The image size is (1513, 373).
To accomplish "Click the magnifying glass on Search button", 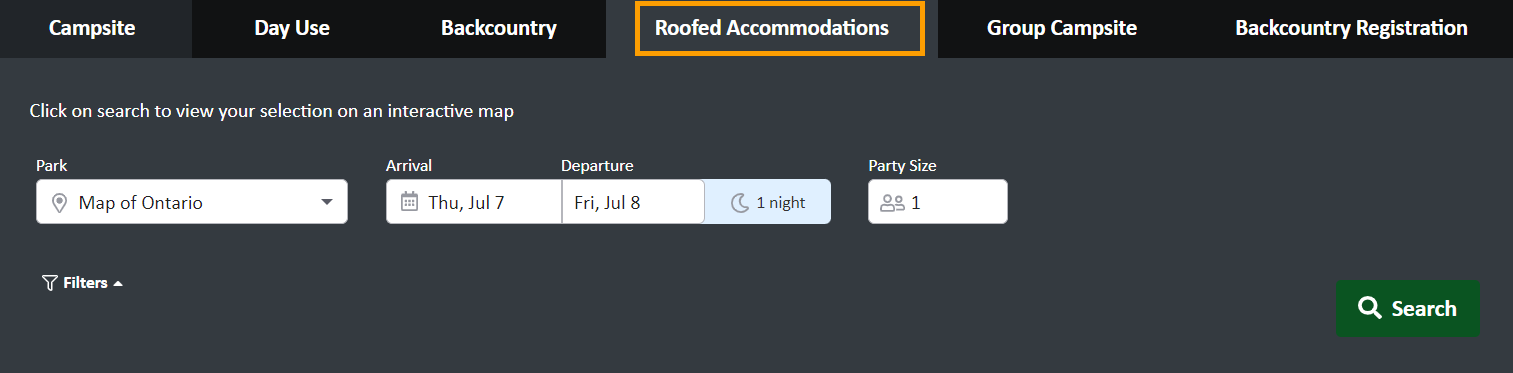I will click(1371, 309).
